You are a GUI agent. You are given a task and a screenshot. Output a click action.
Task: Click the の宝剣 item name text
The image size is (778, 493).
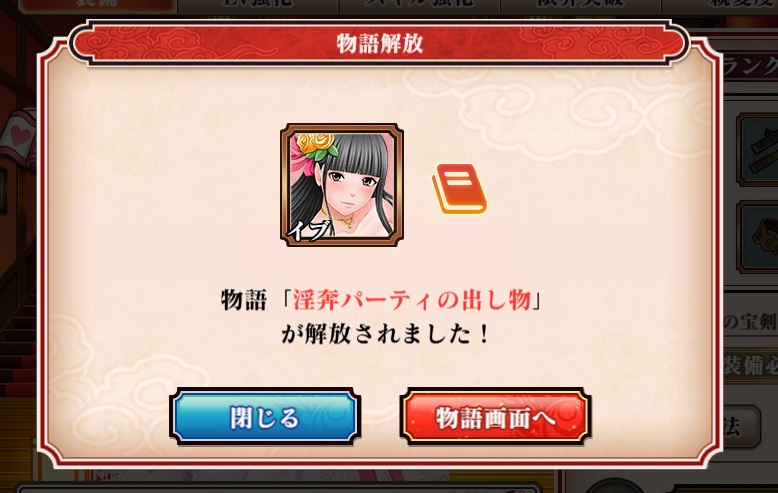[750, 323]
